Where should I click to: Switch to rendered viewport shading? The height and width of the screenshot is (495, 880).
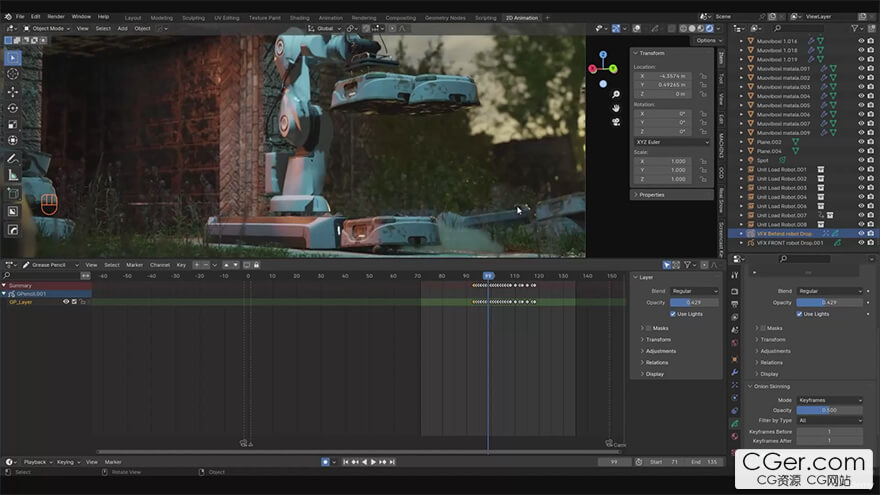tap(709, 28)
